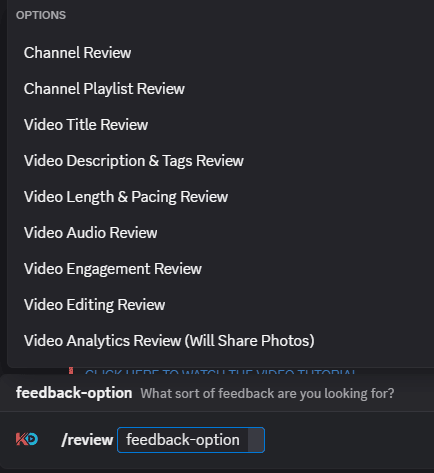434x473 pixels.
Task: Click the red emoji beside tutorial link
Action: point(71,370)
